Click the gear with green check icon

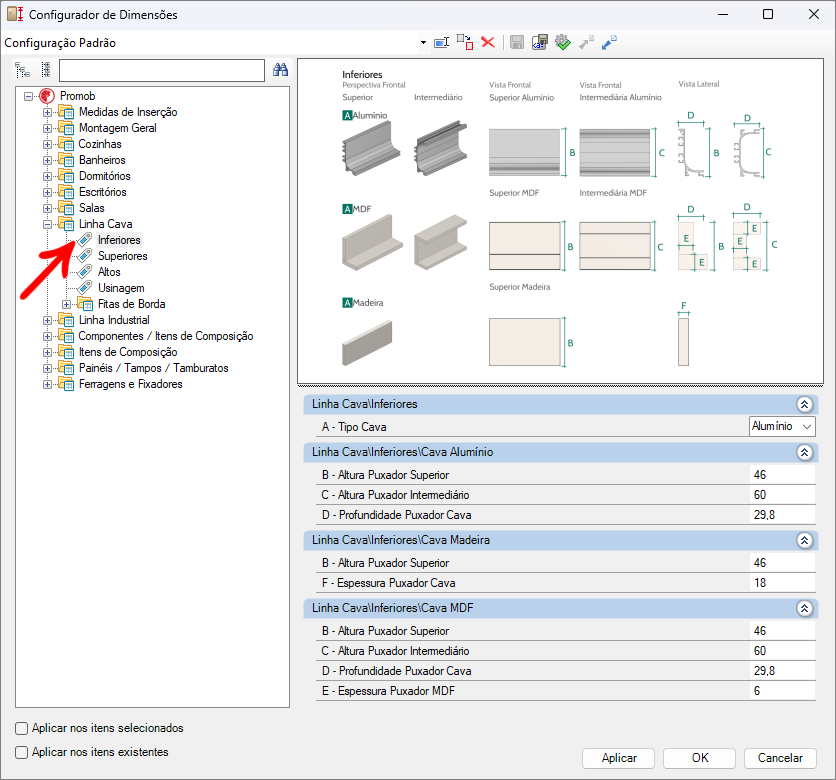click(x=562, y=42)
